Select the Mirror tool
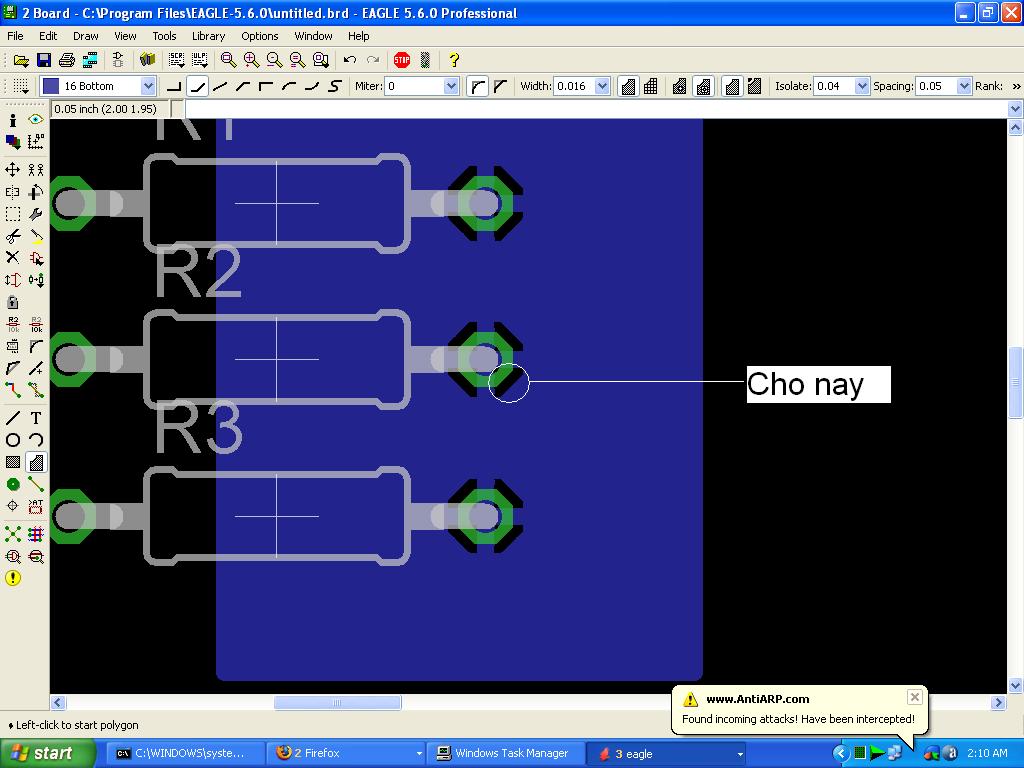The image size is (1024, 768). pyautogui.click(x=12, y=192)
